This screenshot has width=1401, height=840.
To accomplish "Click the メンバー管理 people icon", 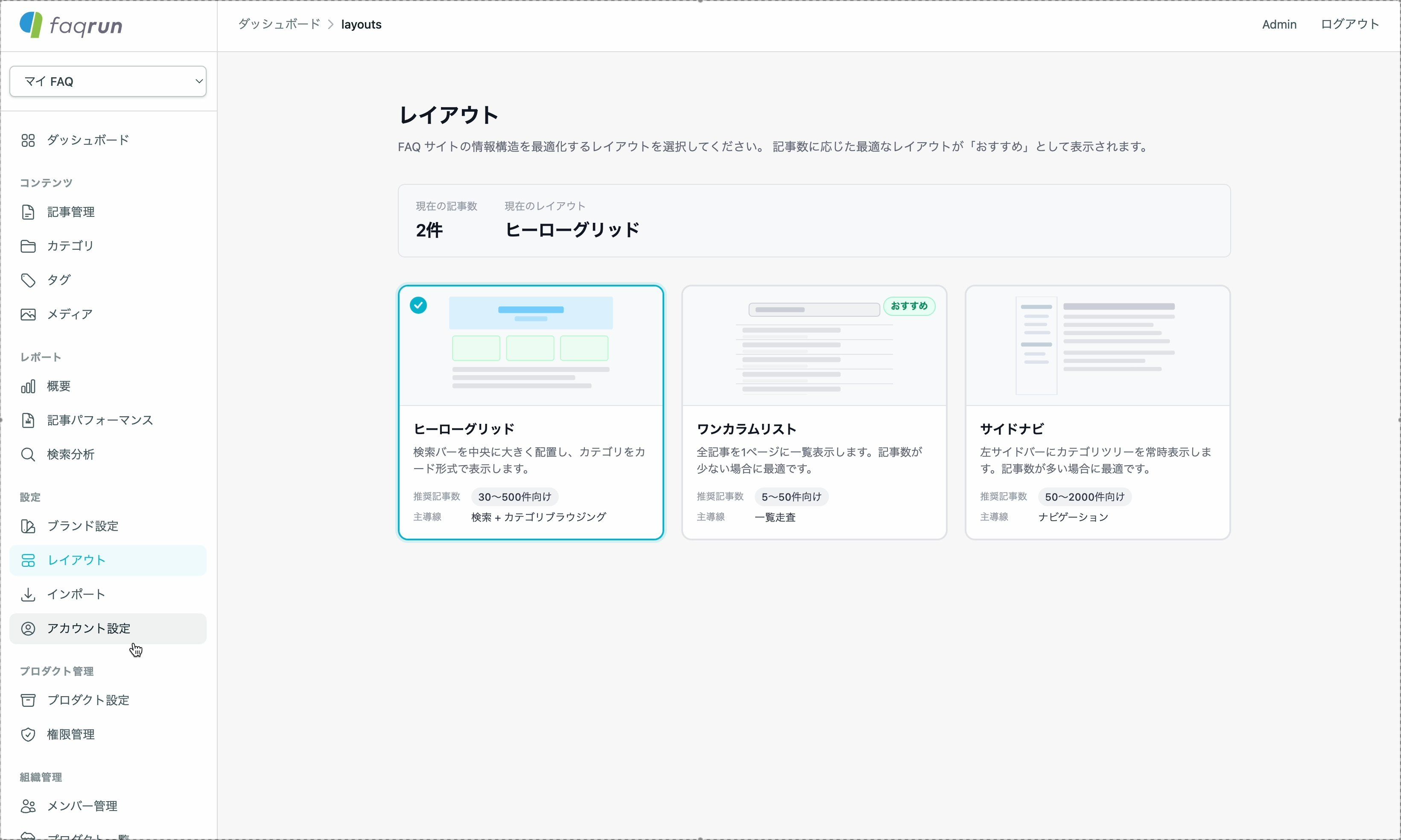I will point(28,807).
